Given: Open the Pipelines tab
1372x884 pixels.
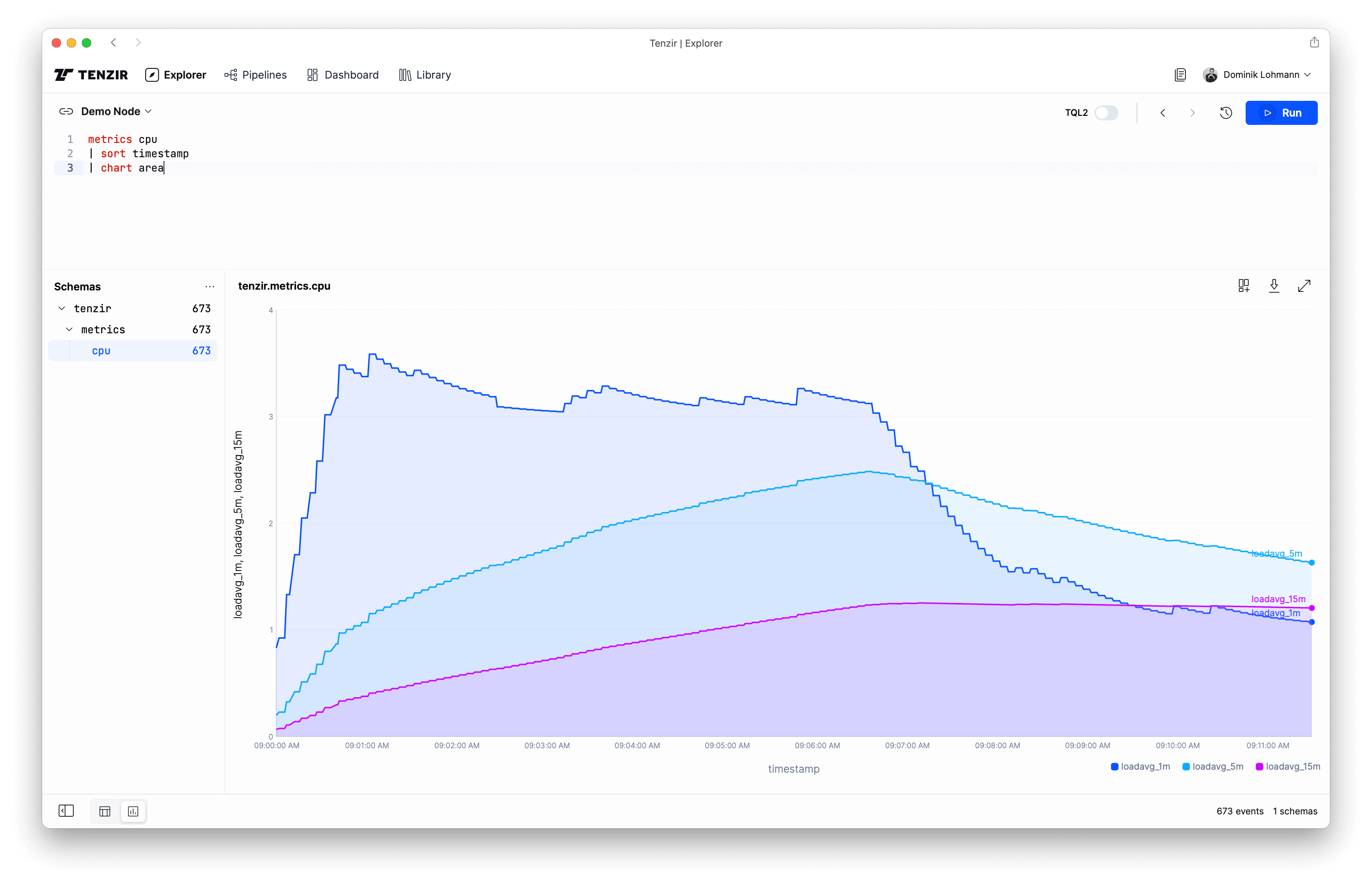Looking at the screenshot, I should (x=255, y=74).
